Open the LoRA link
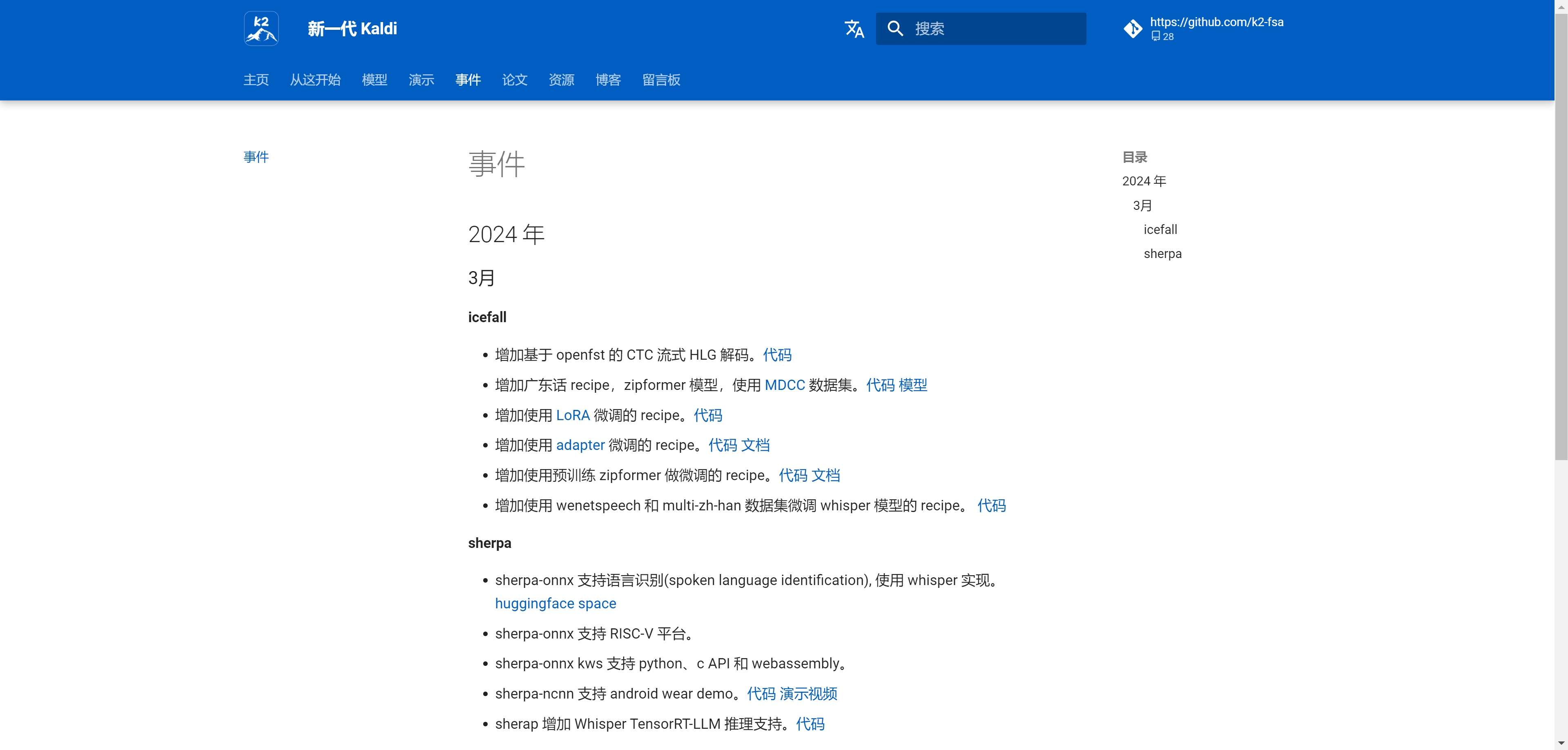The image size is (1568, 750). [x=572, y=416]
